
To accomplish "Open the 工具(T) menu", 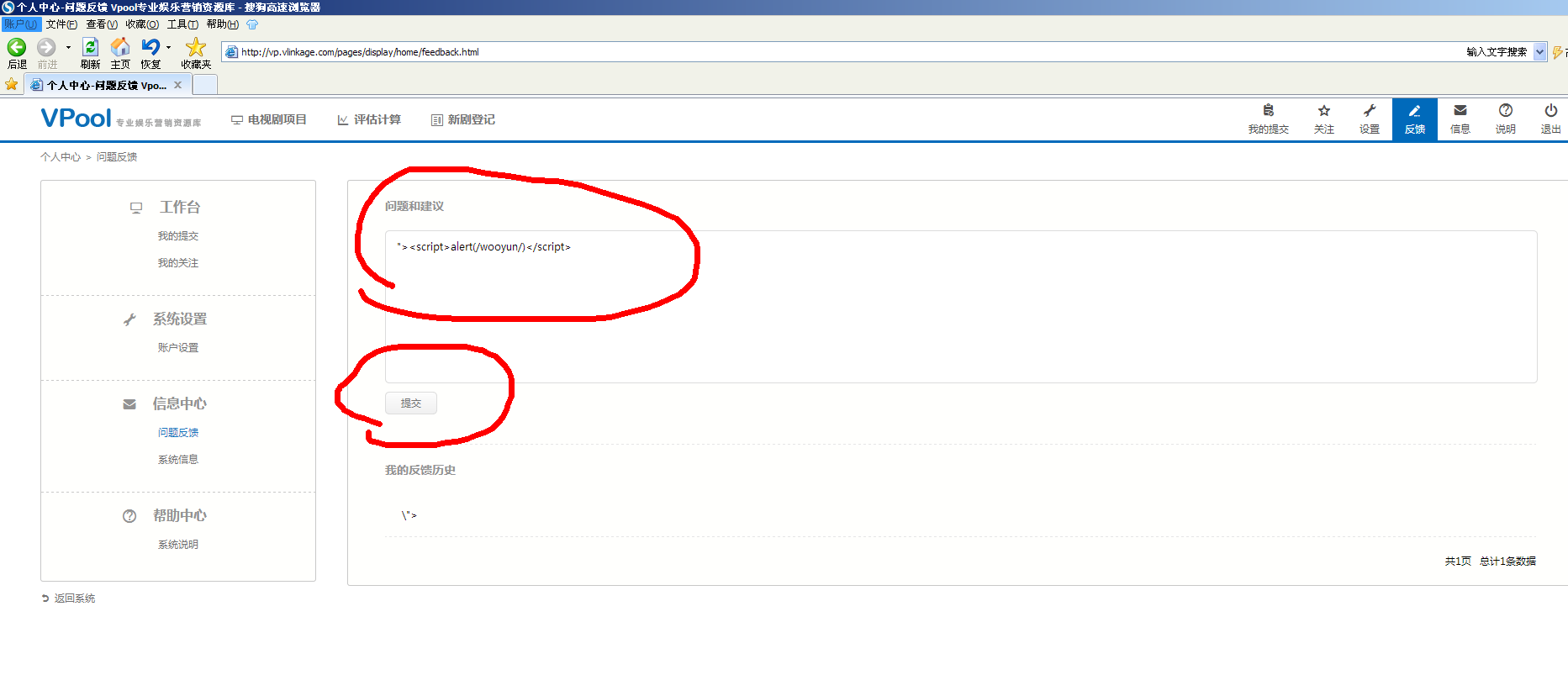I will [x=182, y=24].
